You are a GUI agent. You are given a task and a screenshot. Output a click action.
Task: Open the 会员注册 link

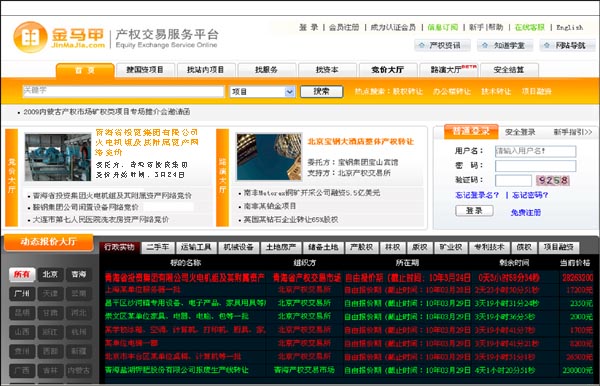point(344,27)
